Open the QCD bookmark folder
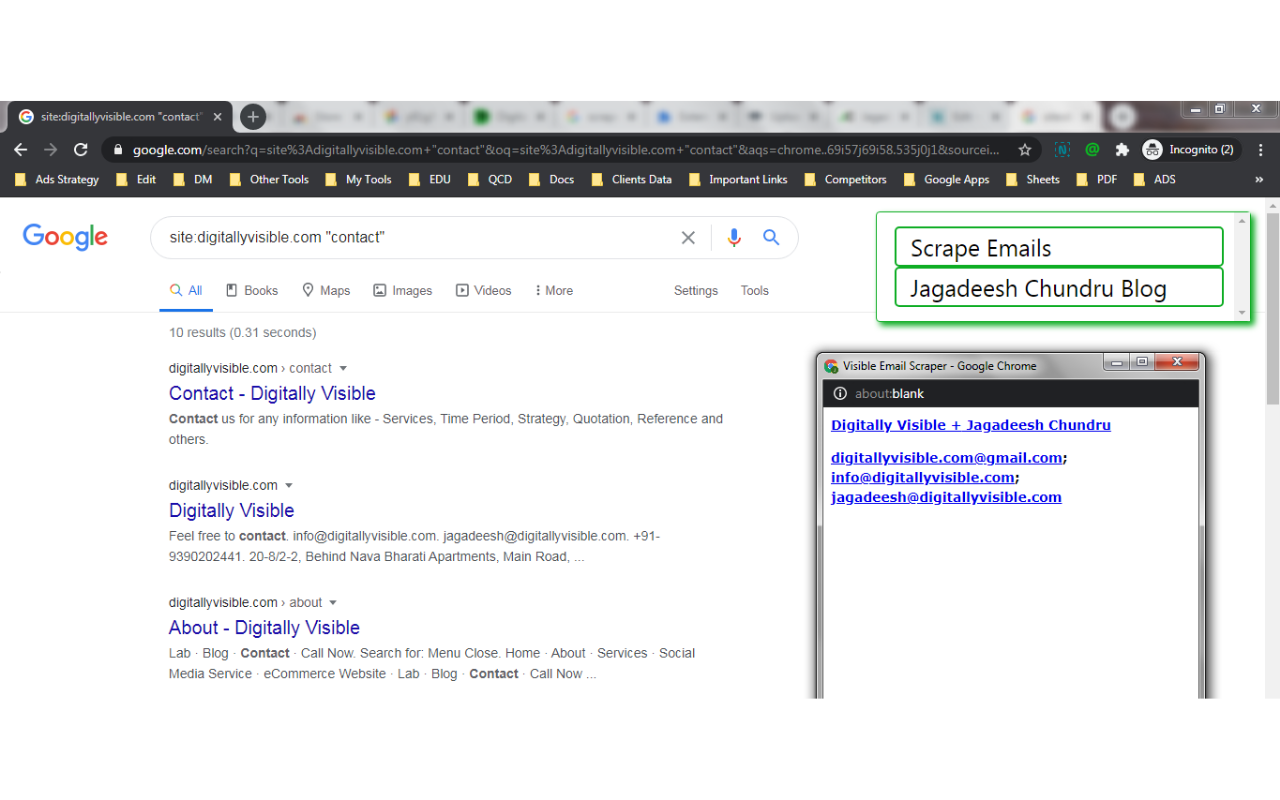 490,180
